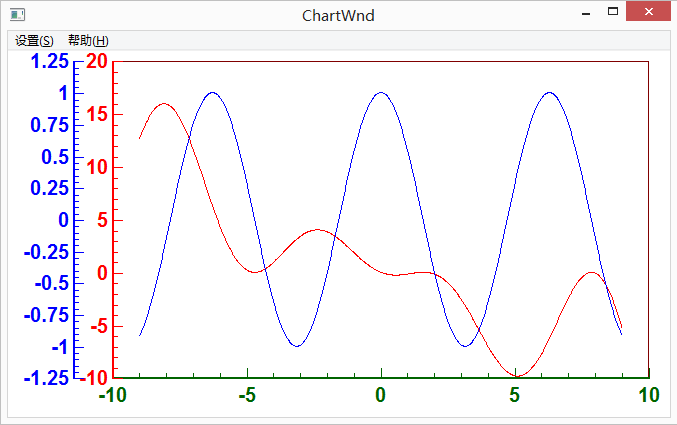Click the blue axis label 0.25
The image size is (677, 425).
(50, 188)
